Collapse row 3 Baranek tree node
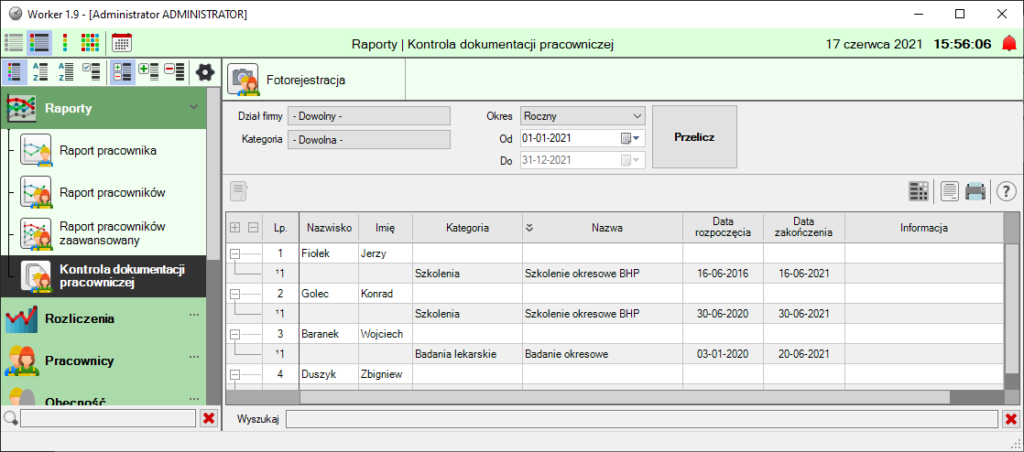 (235, 334)
